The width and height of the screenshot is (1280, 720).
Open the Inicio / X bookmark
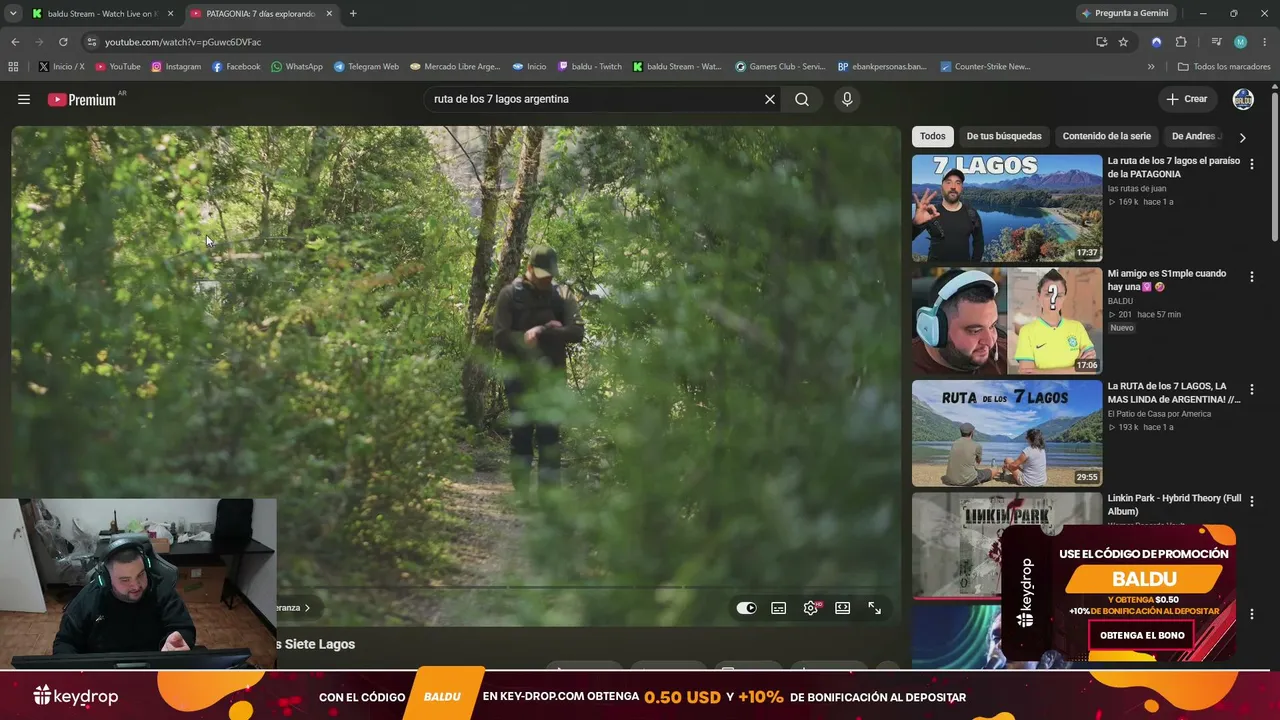pyautogui.click(x=62, y=67)
